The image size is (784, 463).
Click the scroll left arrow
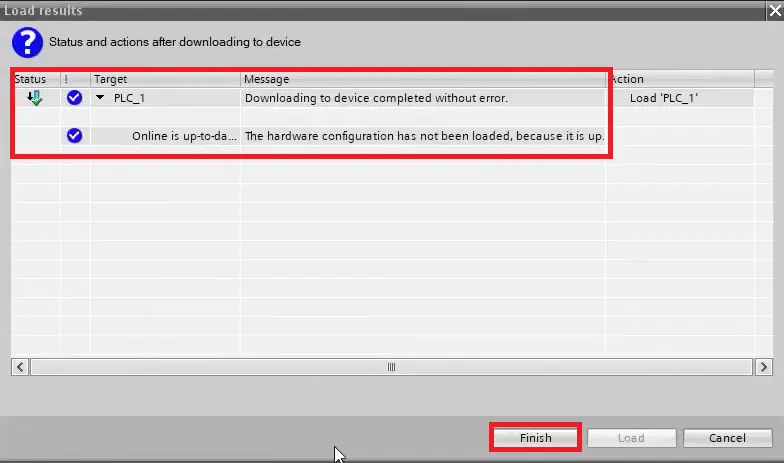pos(20,367)
